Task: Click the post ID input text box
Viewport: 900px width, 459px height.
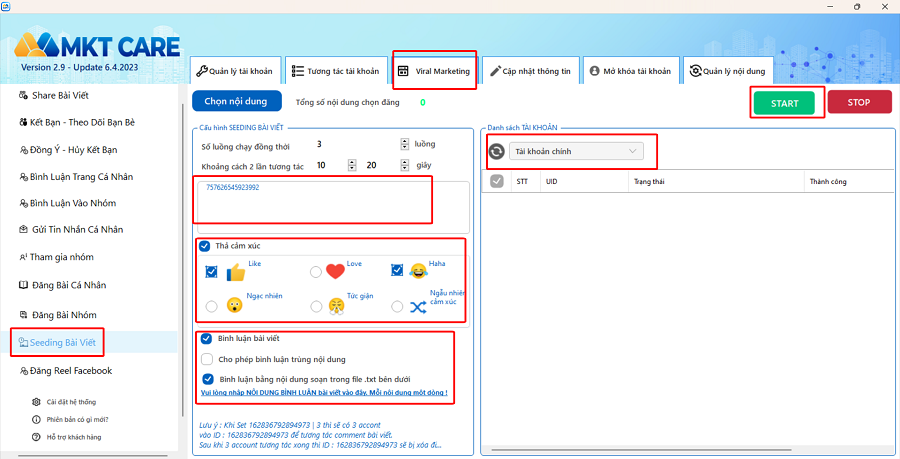Action: point(333,207)
